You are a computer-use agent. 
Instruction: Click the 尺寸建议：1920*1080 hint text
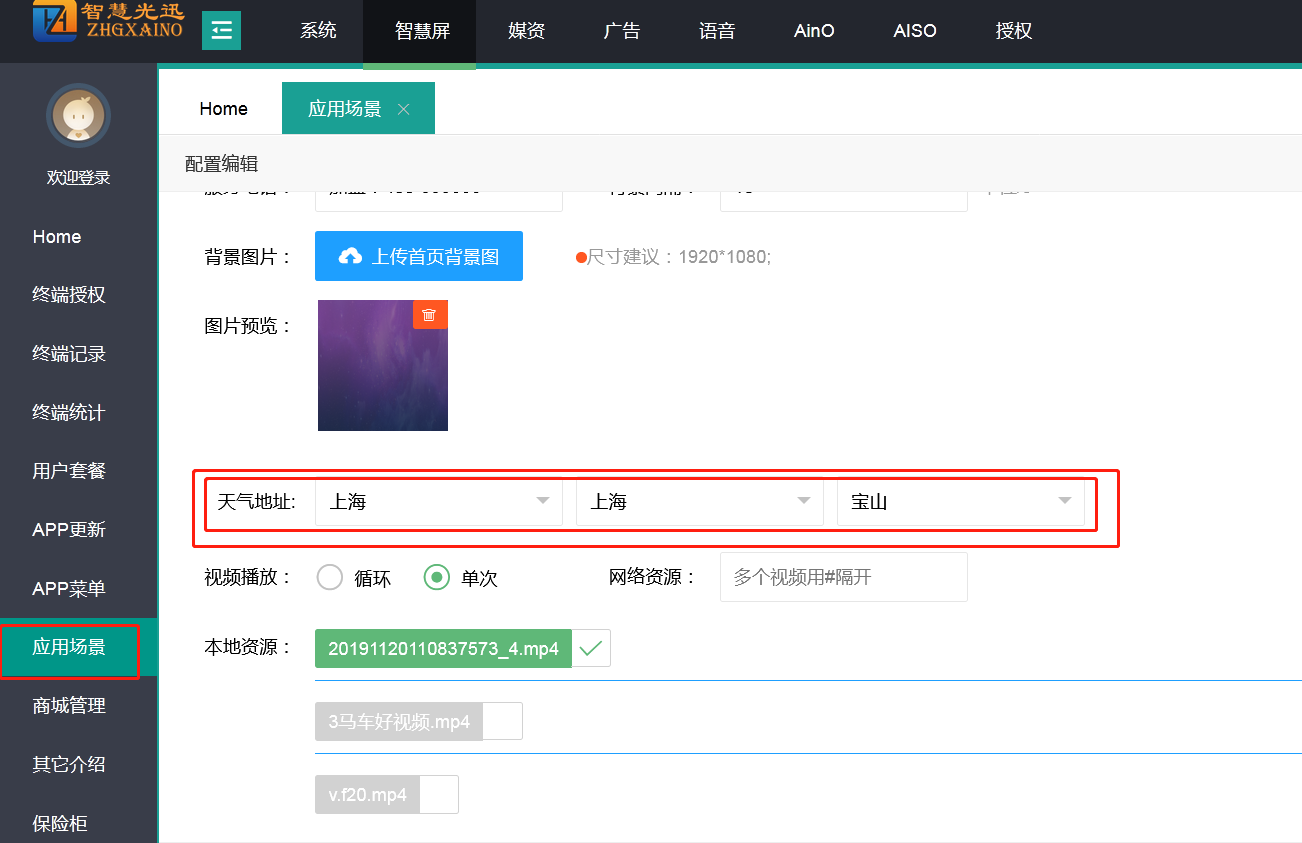[x=679, y=257]
